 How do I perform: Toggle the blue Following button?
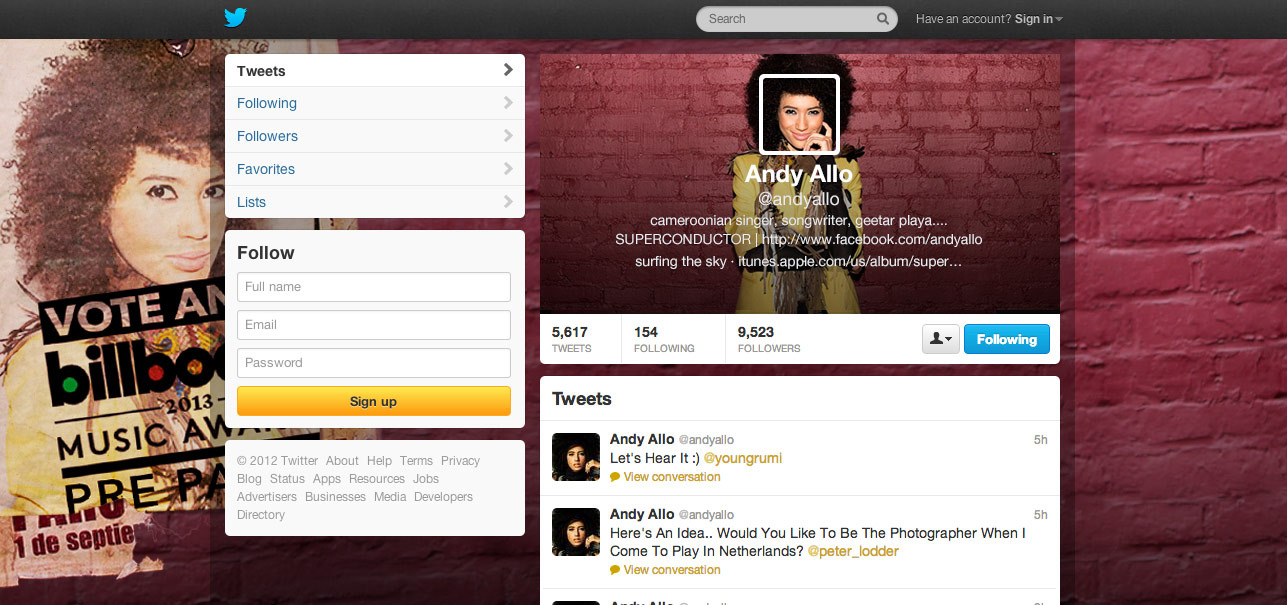coord(1006,339)
